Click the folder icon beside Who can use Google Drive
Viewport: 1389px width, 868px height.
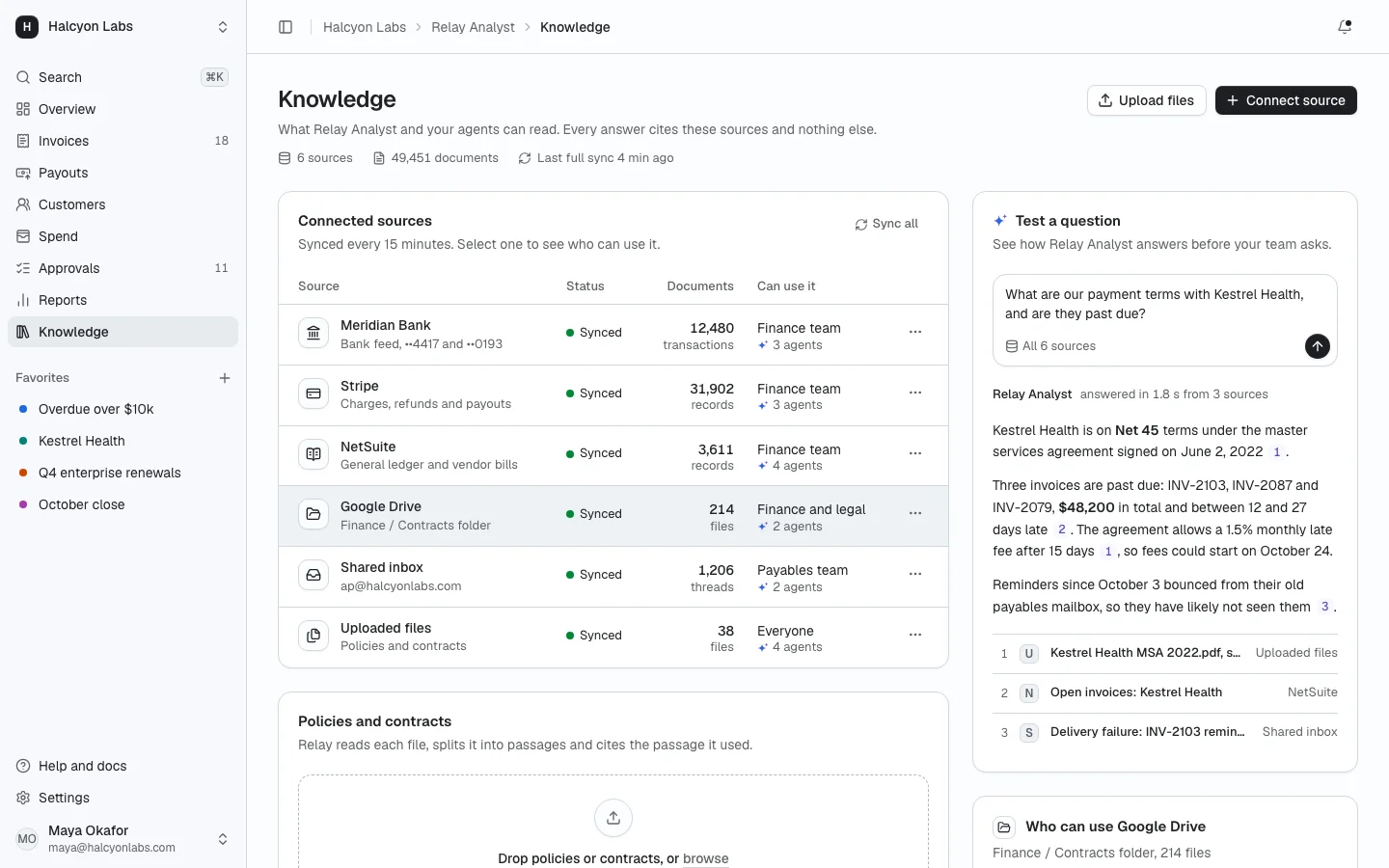pos(1004,827)
